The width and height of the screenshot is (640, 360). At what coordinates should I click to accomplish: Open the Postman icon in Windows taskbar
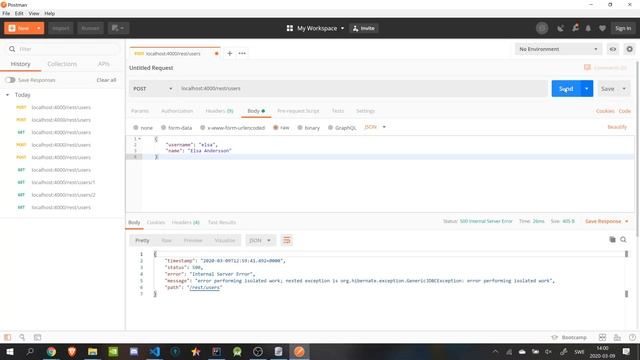(x=299, y=351)
